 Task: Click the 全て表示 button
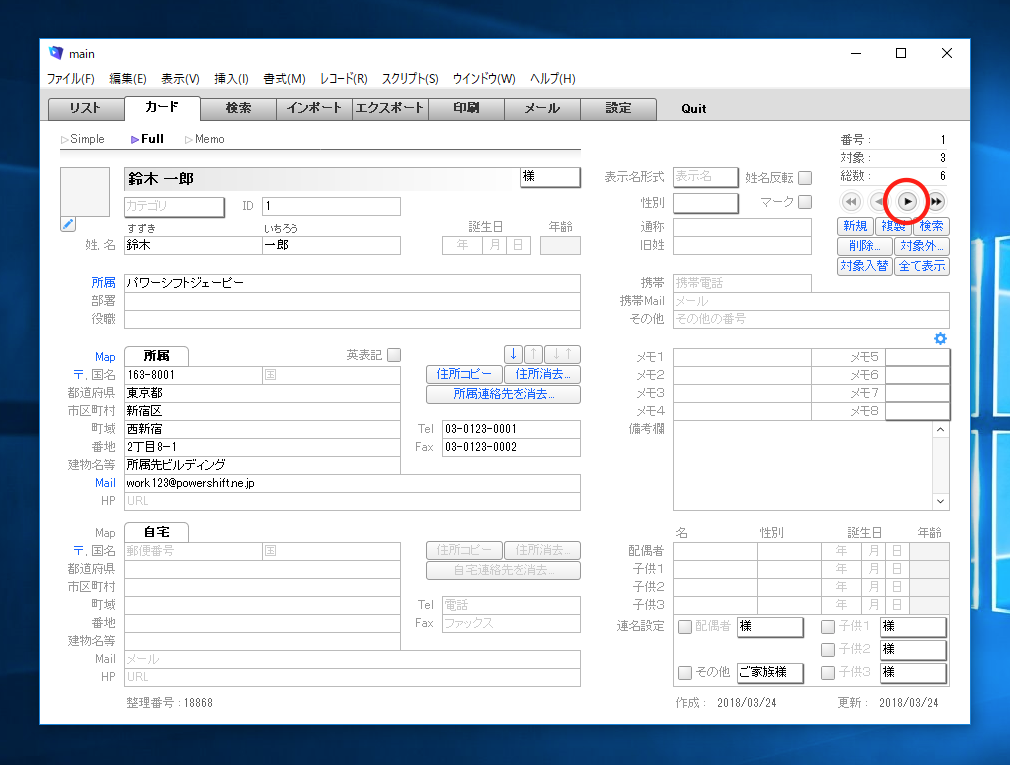coord(921,266)
